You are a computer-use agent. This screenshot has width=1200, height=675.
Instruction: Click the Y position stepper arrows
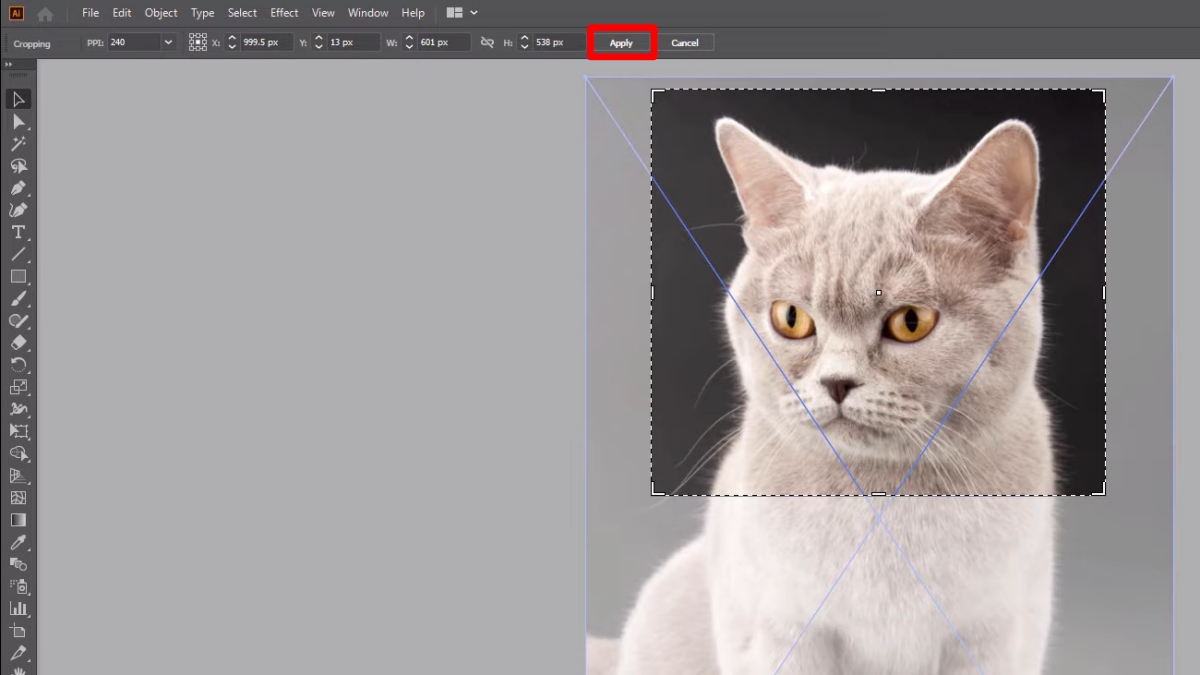pos(319,42)
